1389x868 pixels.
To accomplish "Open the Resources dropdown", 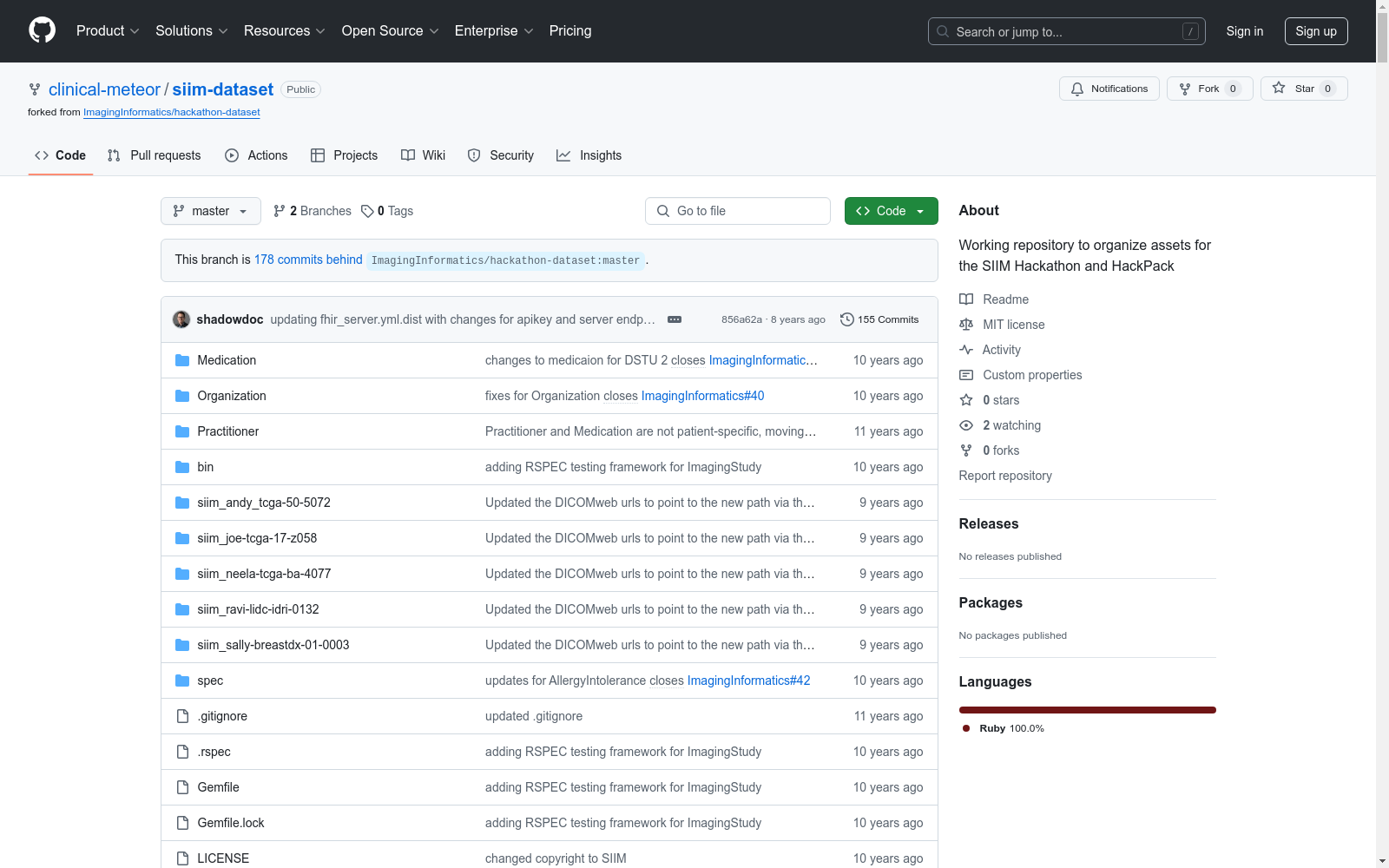I will [285, 30].
